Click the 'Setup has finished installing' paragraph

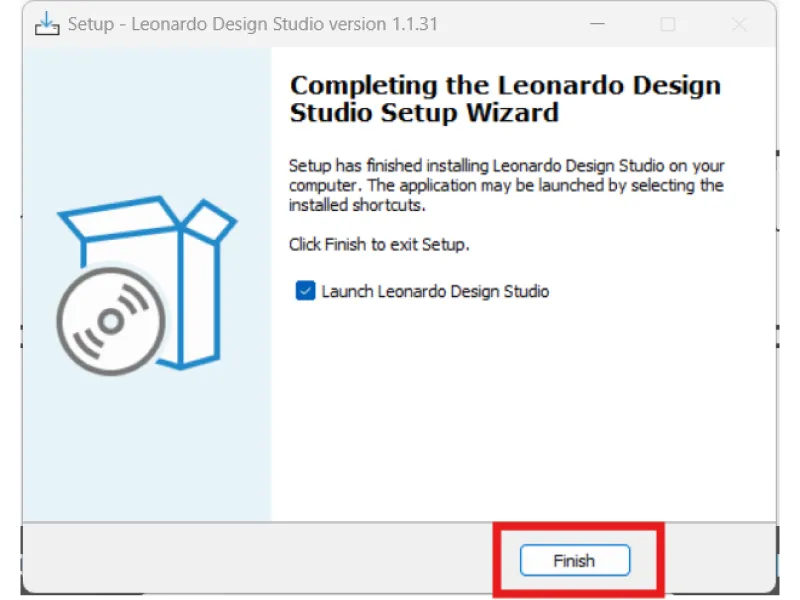(506, 166)
